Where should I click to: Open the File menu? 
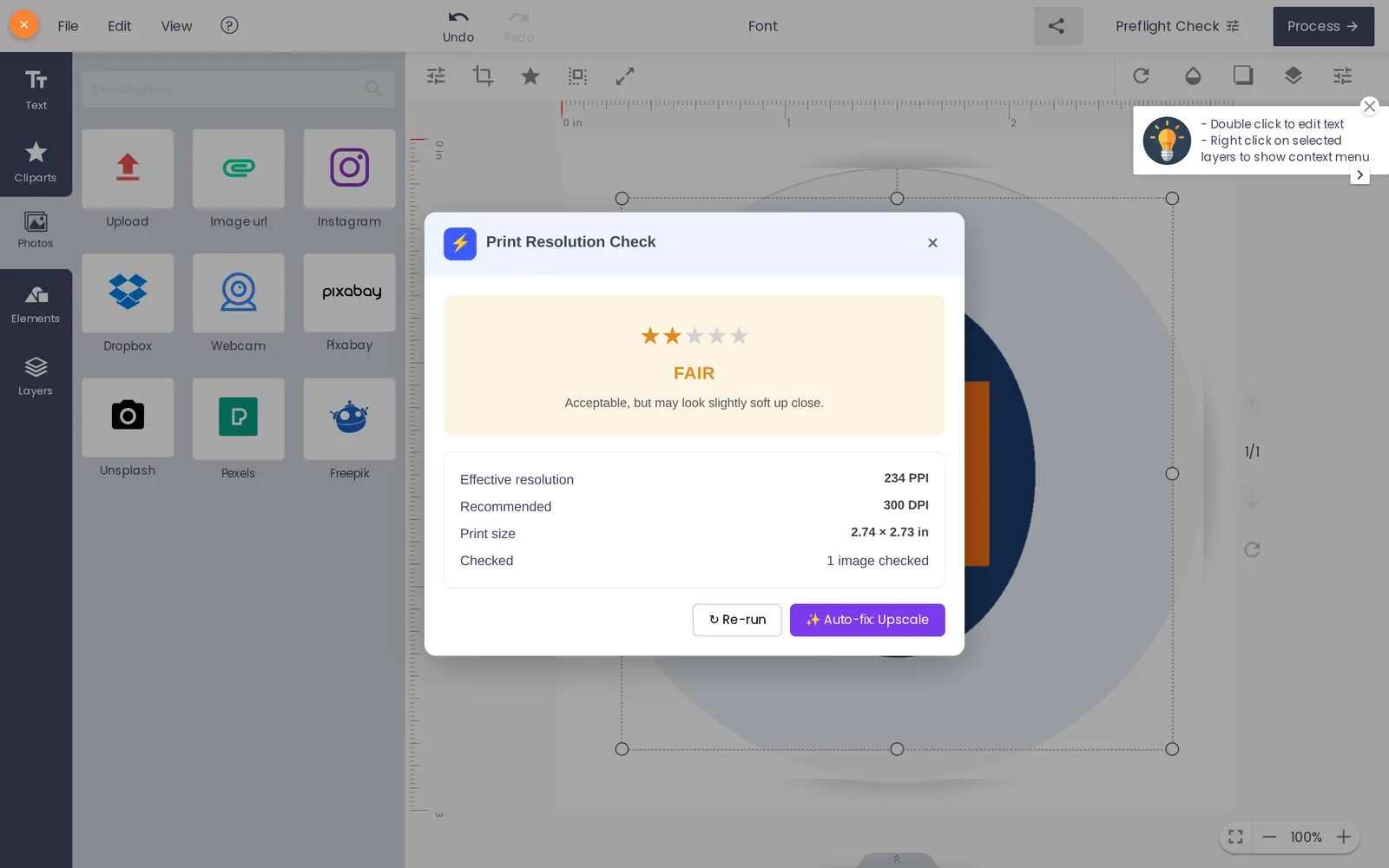tap(68, 26)
